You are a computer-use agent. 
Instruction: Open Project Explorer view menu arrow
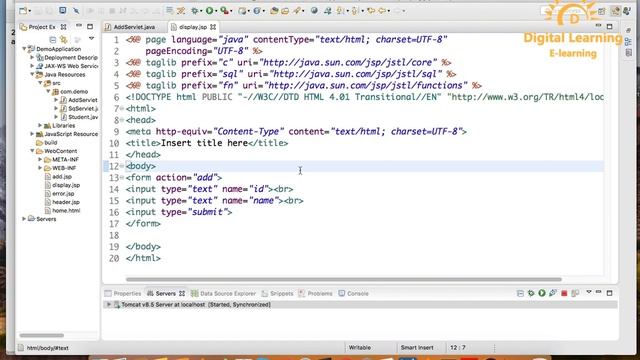91,39
